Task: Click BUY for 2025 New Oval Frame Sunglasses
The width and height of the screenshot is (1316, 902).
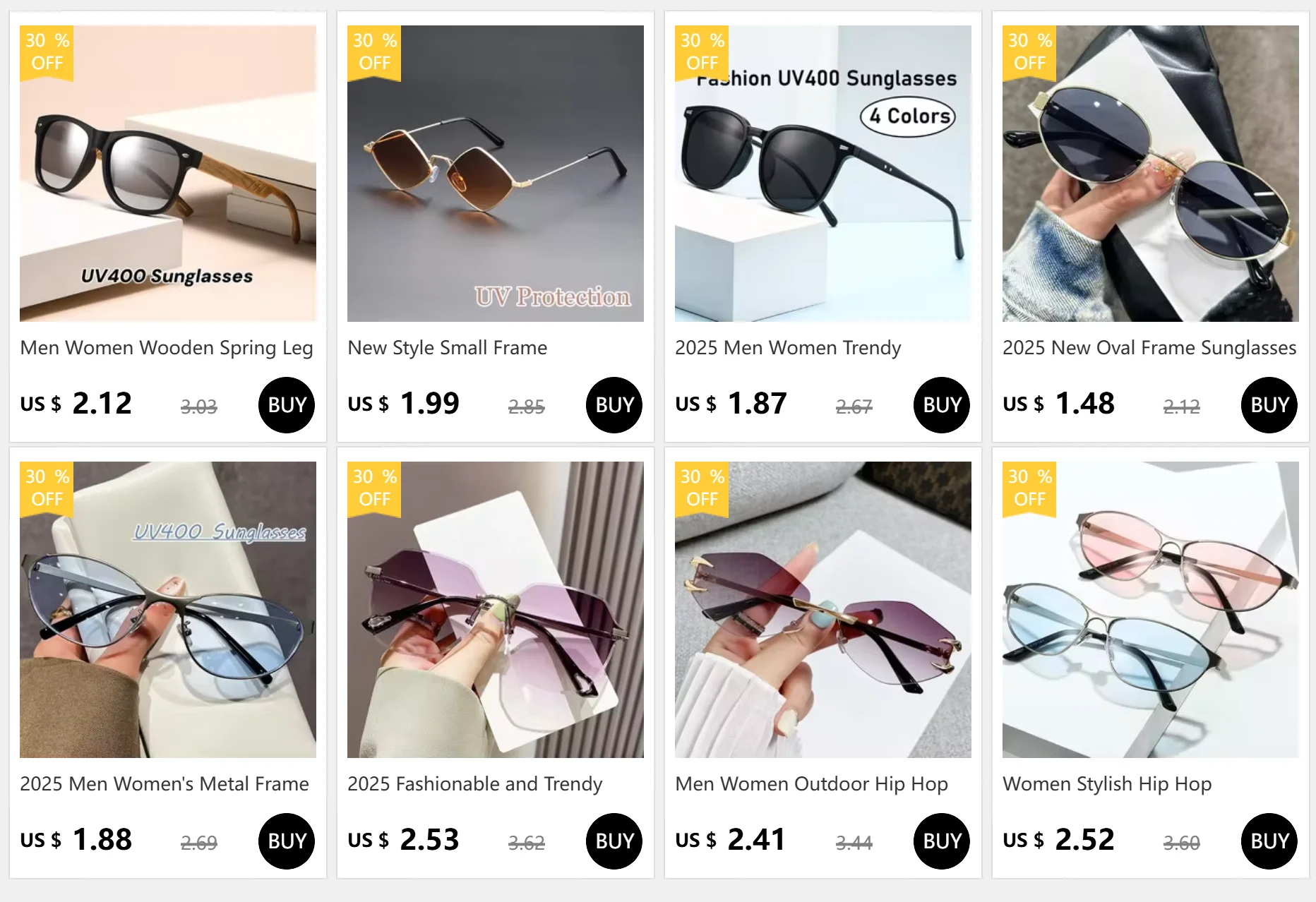Action: click(1269, 405)
